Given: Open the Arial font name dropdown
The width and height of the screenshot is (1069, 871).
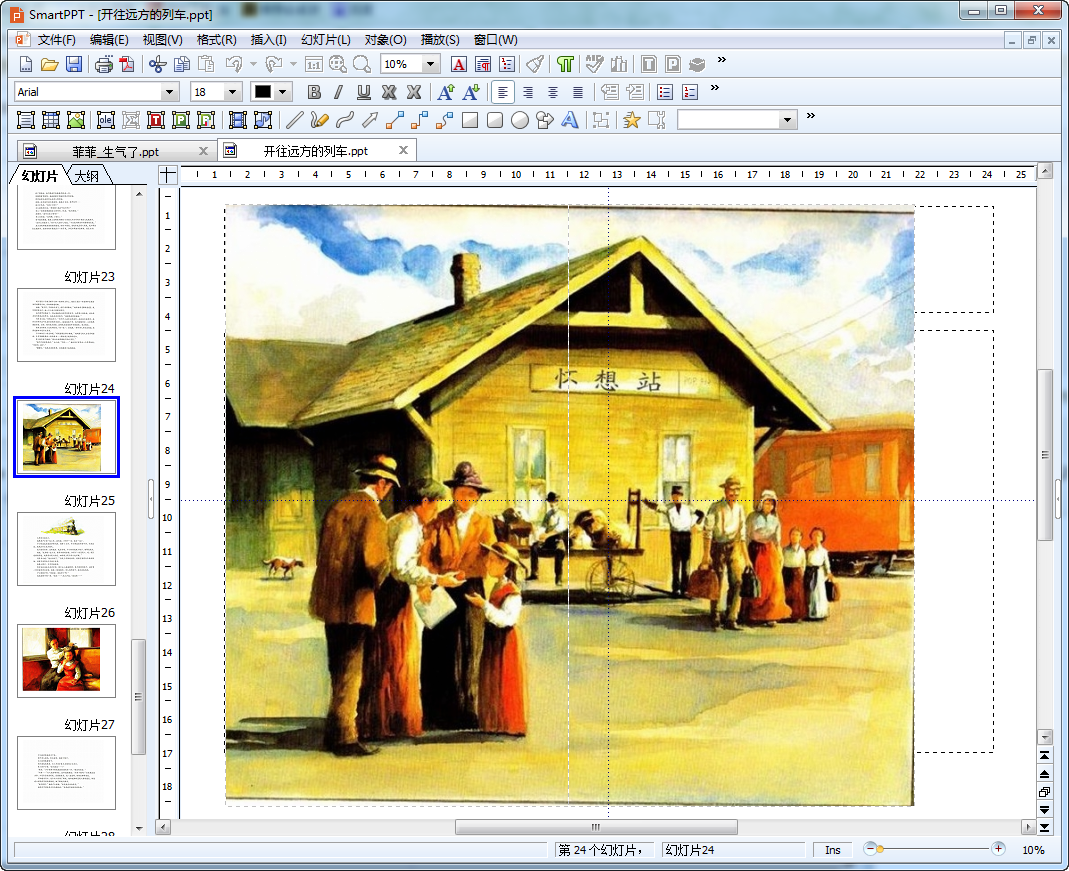Looking at the screenshot, I should [169, 92].
